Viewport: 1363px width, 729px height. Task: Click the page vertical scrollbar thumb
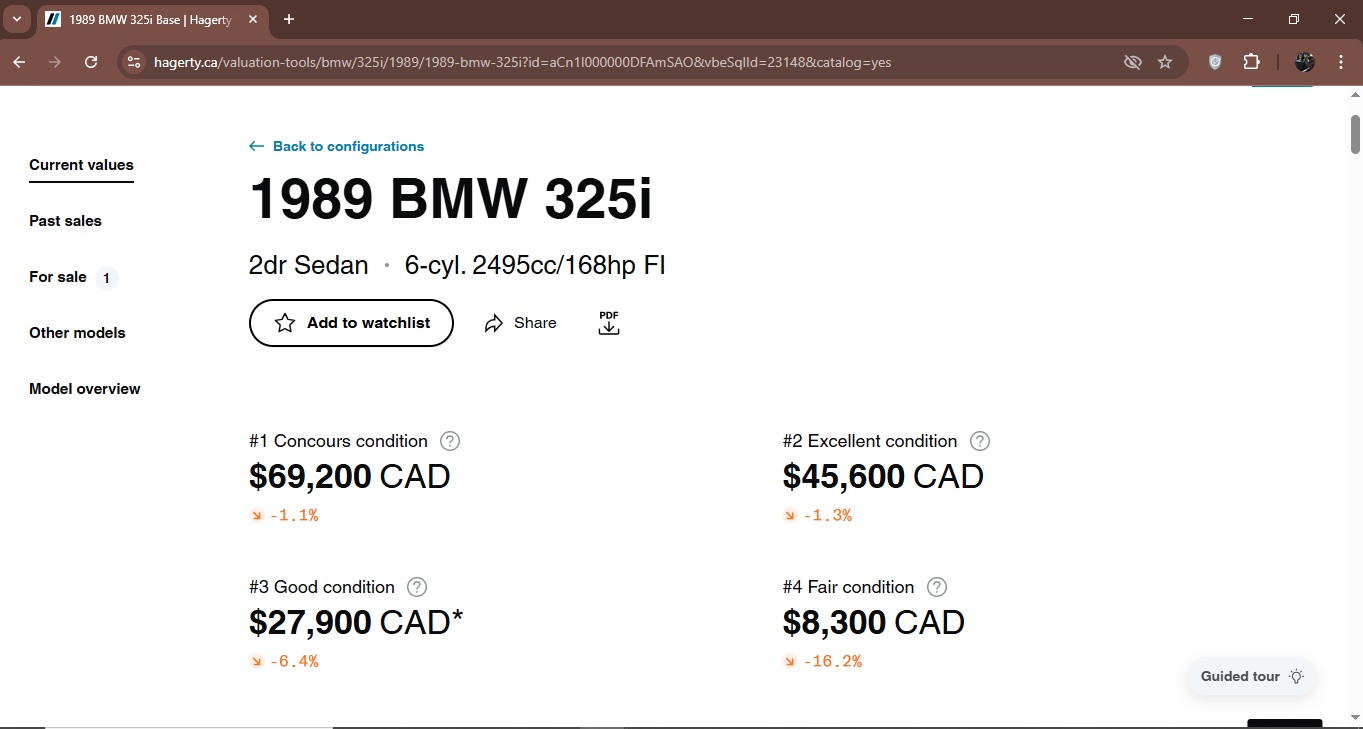(1356, 134)
